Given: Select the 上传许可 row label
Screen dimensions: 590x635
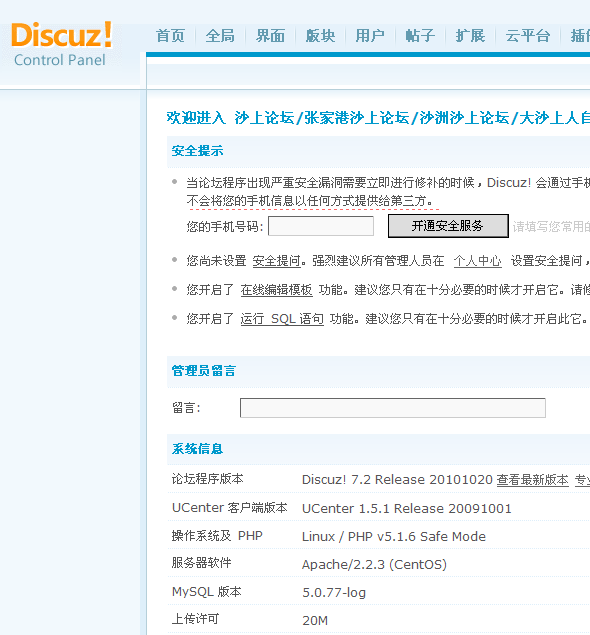Looking at the screenshot, I should click(x=195, y=619).
